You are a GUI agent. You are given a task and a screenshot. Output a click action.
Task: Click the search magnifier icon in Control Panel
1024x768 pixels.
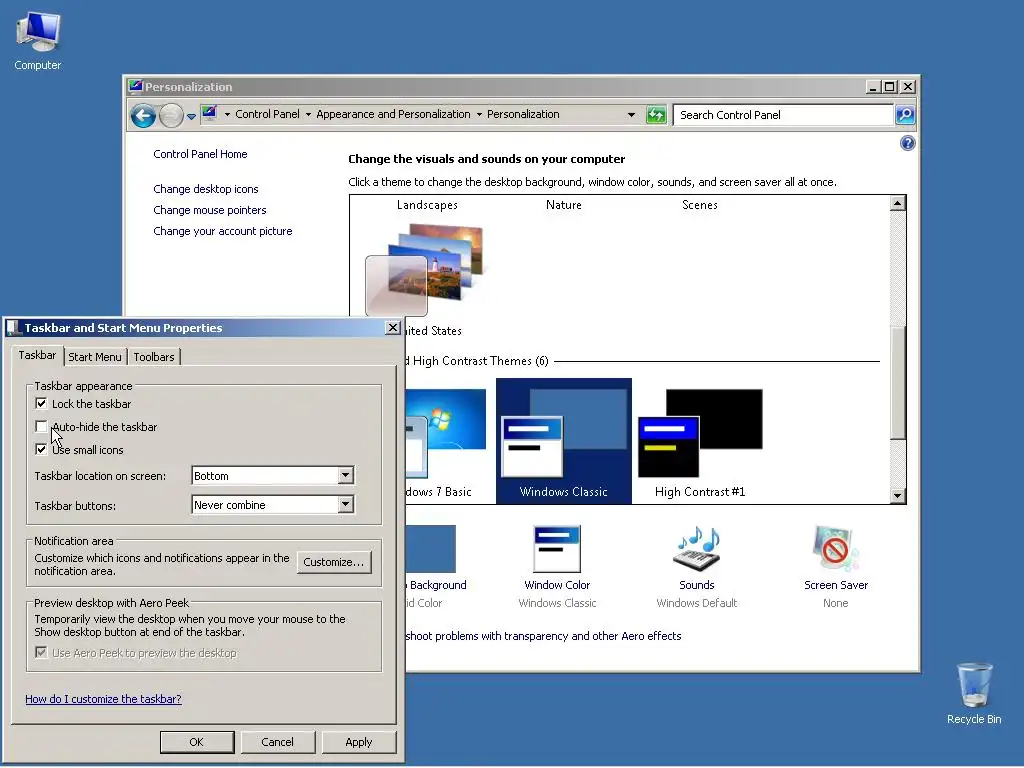904,115
